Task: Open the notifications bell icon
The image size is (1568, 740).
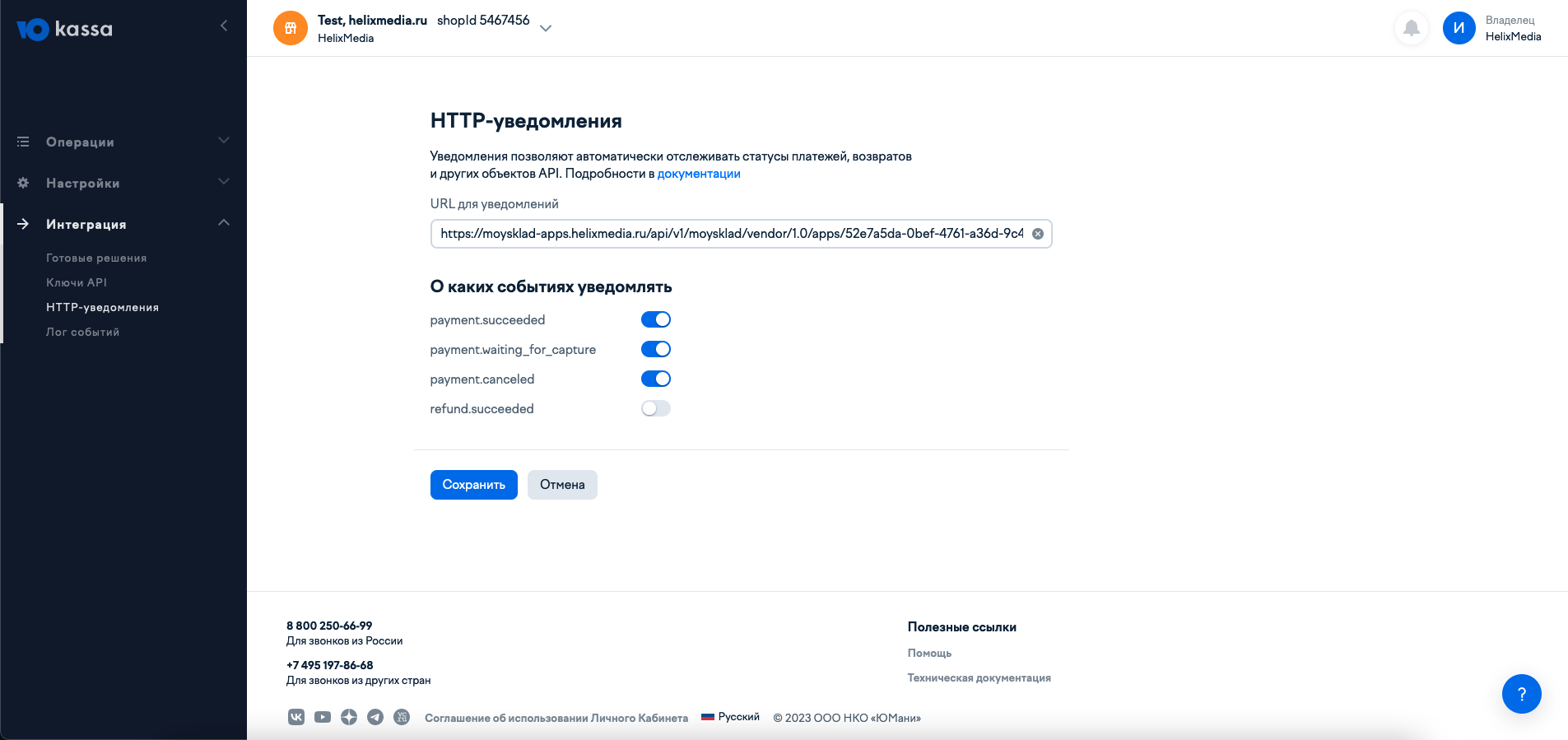Action: (x=1411, y=28)
